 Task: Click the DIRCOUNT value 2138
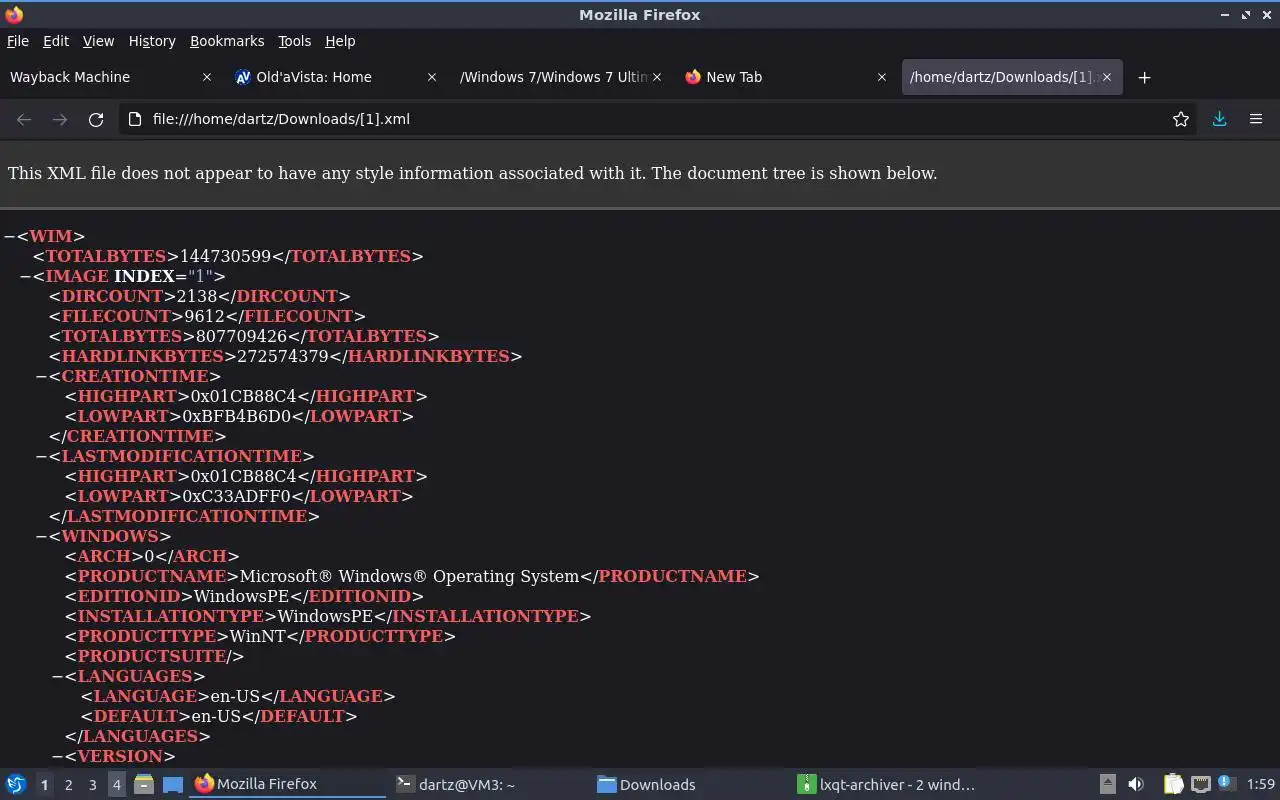tap(196, 296)
